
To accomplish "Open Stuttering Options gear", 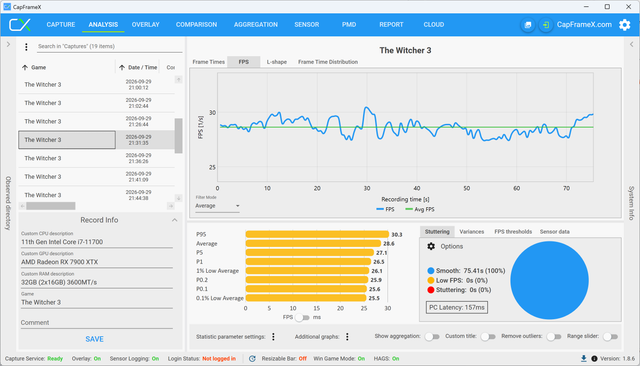I will tap(431, 246).
